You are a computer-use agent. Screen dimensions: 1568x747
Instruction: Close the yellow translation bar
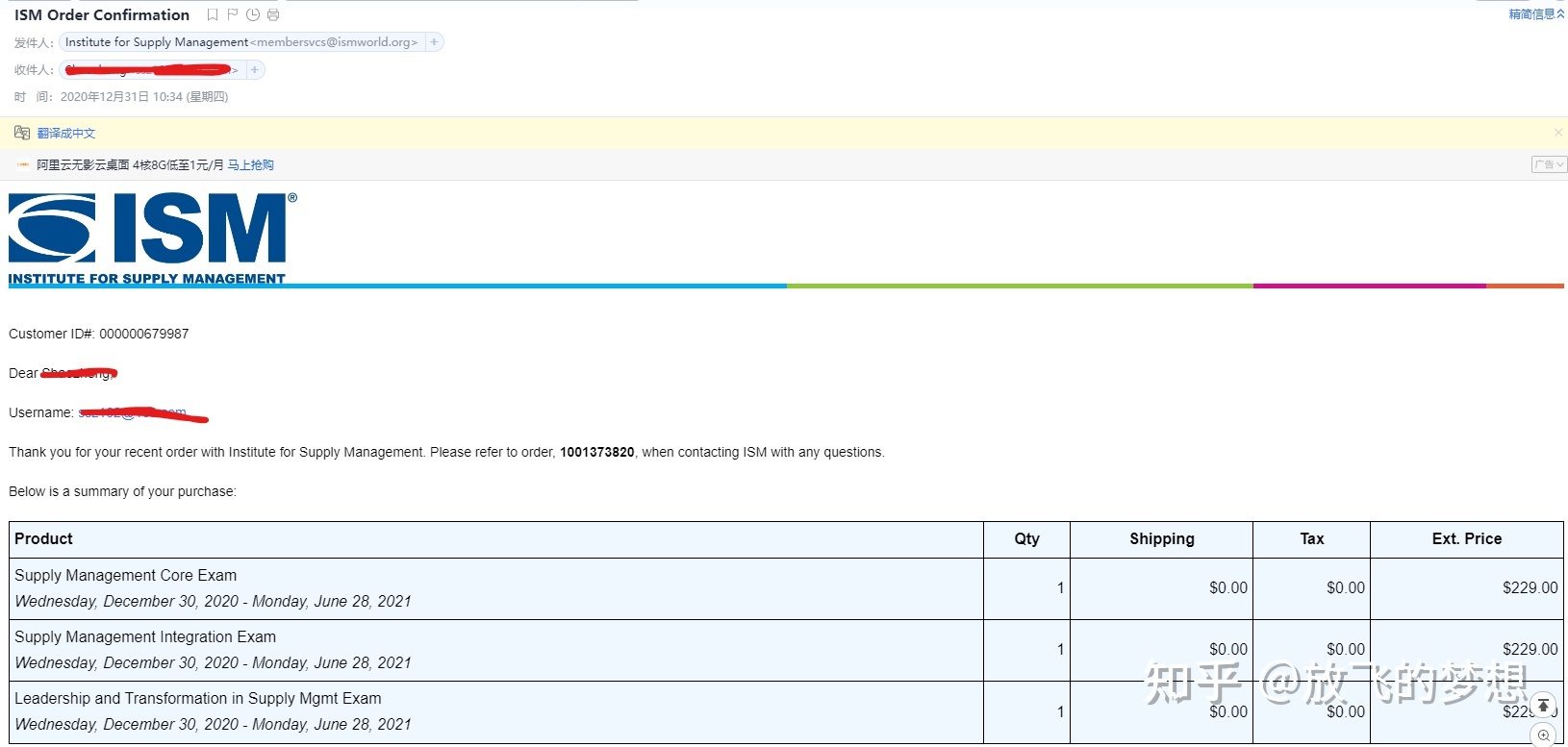pos(1558,133)
